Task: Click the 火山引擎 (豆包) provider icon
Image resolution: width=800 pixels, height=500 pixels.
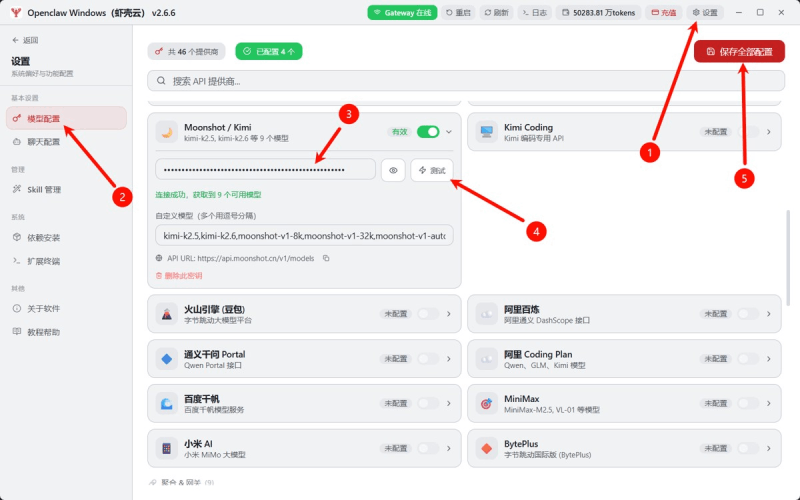Action: pyautogui.click(x=167, y=314)
